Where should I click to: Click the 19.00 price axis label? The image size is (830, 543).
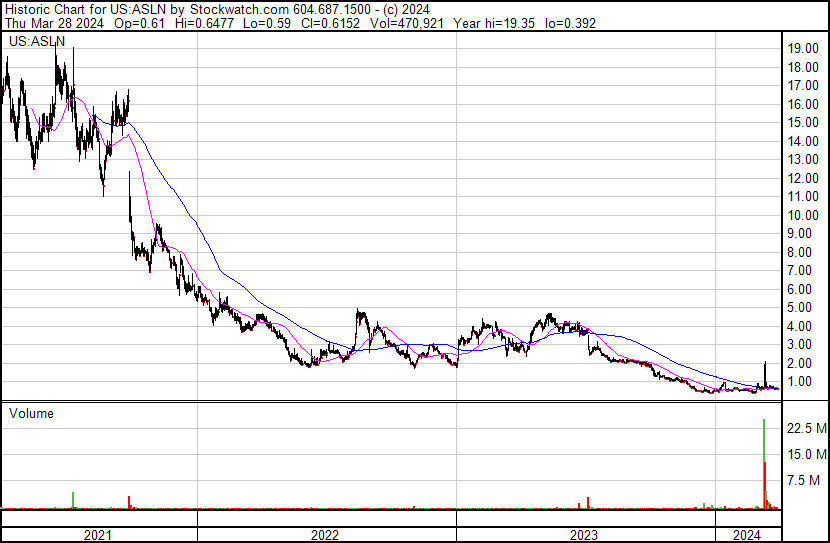[803, 49]
